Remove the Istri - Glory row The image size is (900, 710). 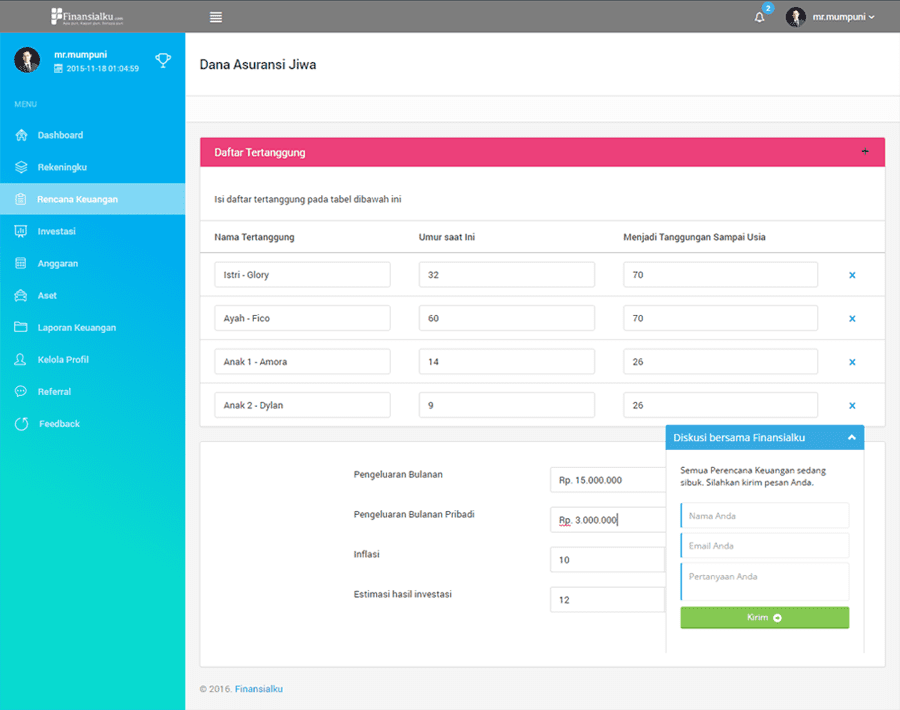pos(852,275)
